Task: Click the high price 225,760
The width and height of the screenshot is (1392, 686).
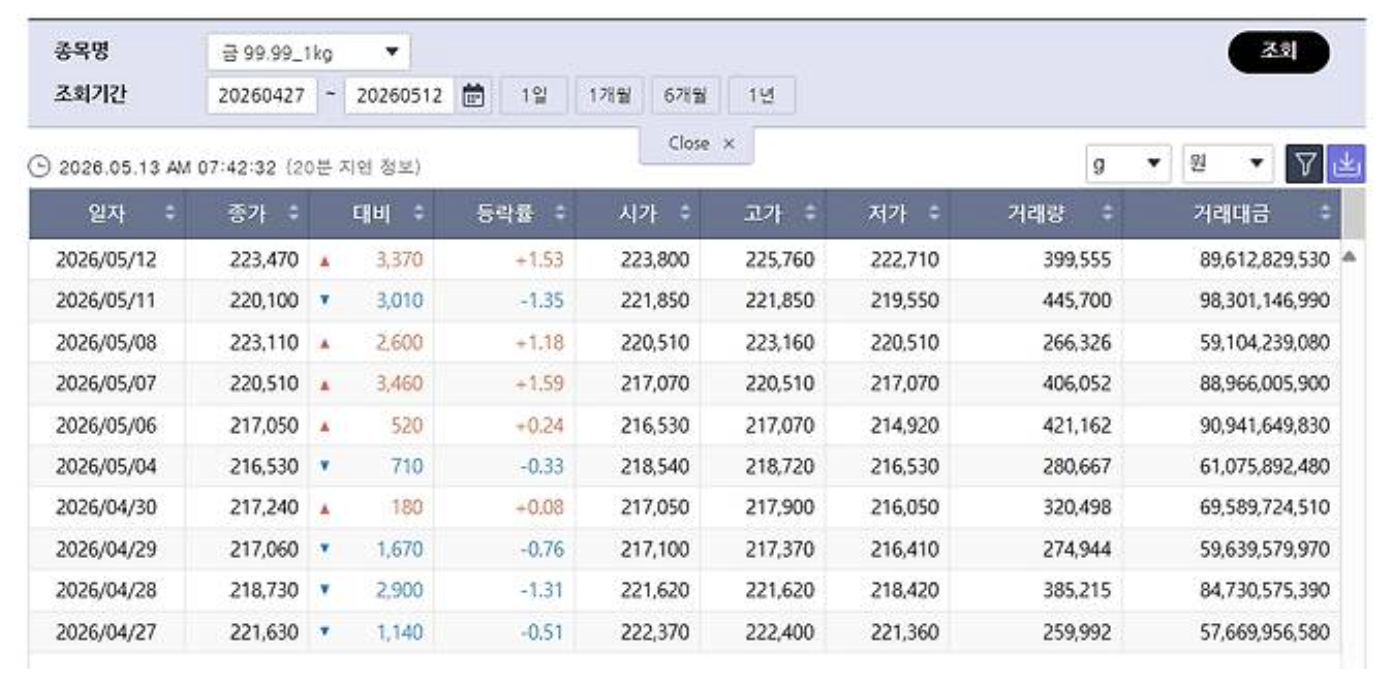Action: tap(780, 261)
